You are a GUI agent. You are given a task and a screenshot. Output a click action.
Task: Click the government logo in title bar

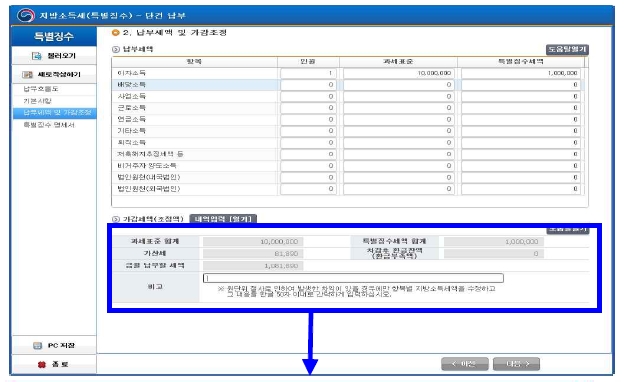click(x=26, y=16)
